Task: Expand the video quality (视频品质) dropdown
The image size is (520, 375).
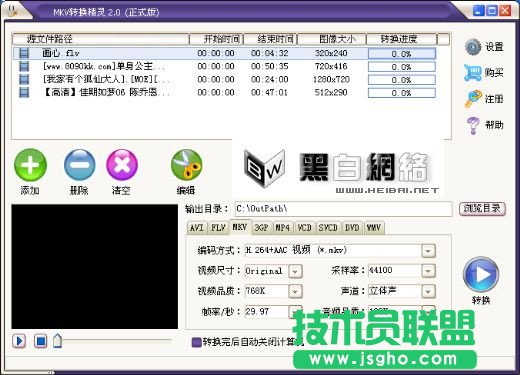Action: [x=295, y=292]
